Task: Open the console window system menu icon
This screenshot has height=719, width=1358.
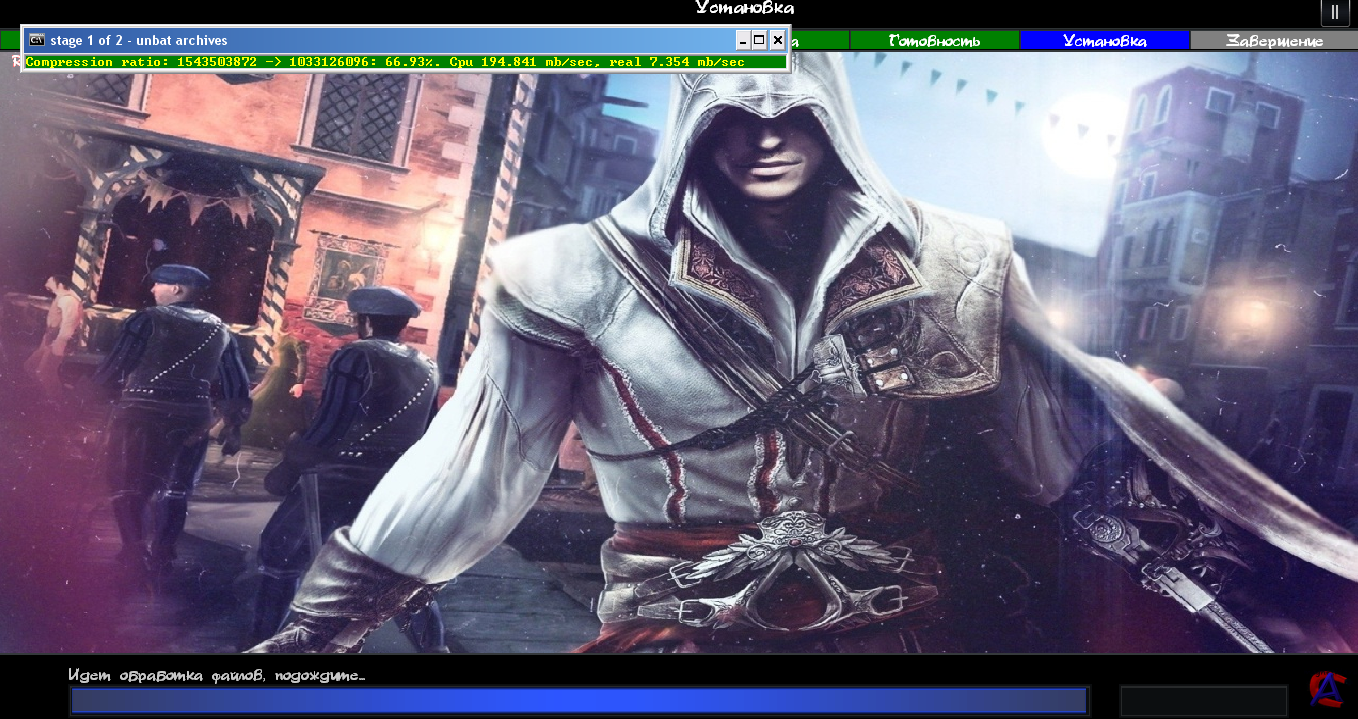Action: pos(37,41)
